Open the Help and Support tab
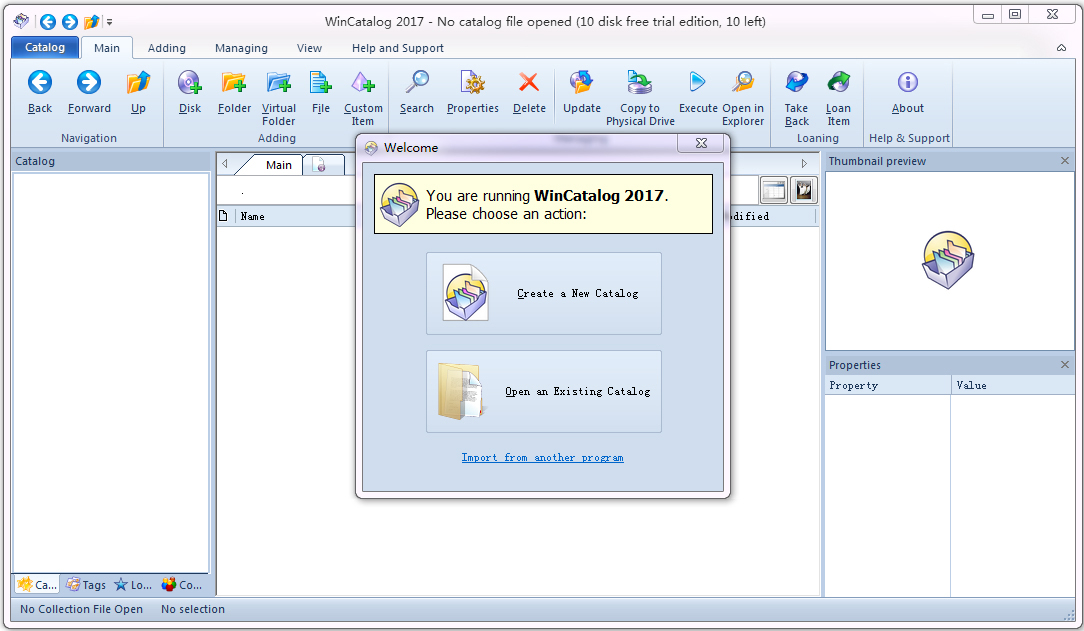 pyautogui.click(x=398, y=48)
